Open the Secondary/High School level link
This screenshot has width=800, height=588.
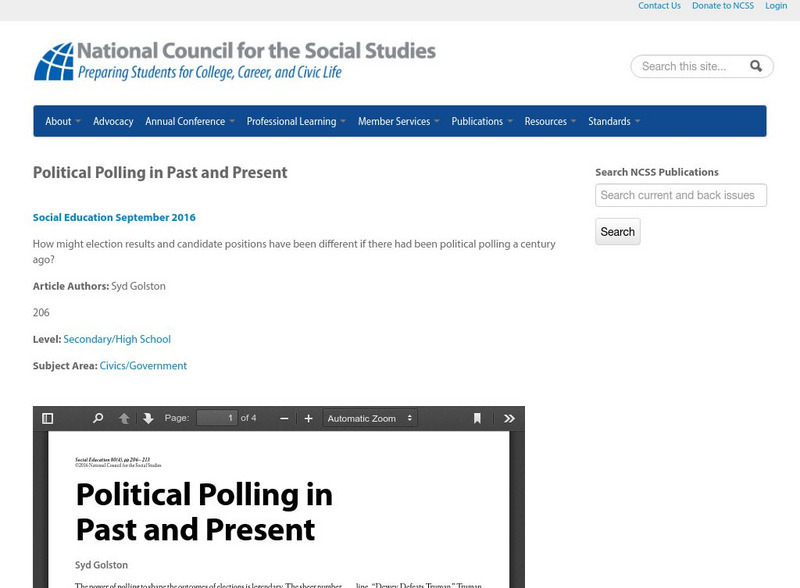click(x=117, y=339)
